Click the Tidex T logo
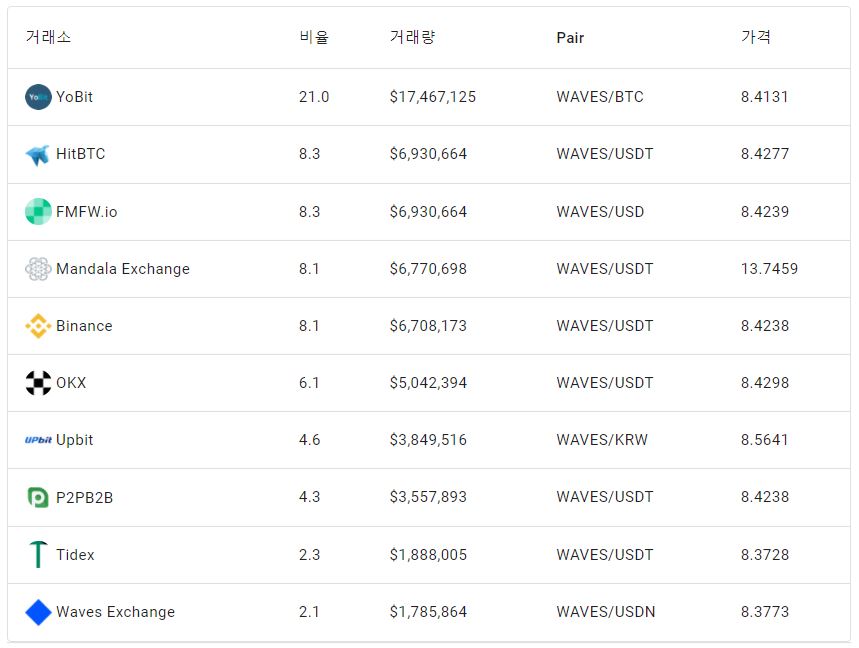The image size is (859, 648). click(x=38, y=554)
